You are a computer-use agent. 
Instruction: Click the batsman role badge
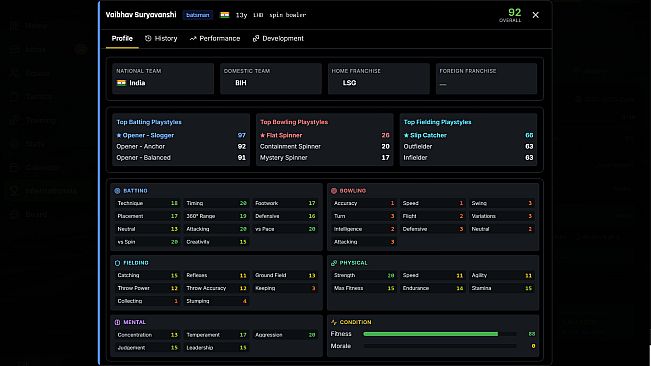point(198,15)
